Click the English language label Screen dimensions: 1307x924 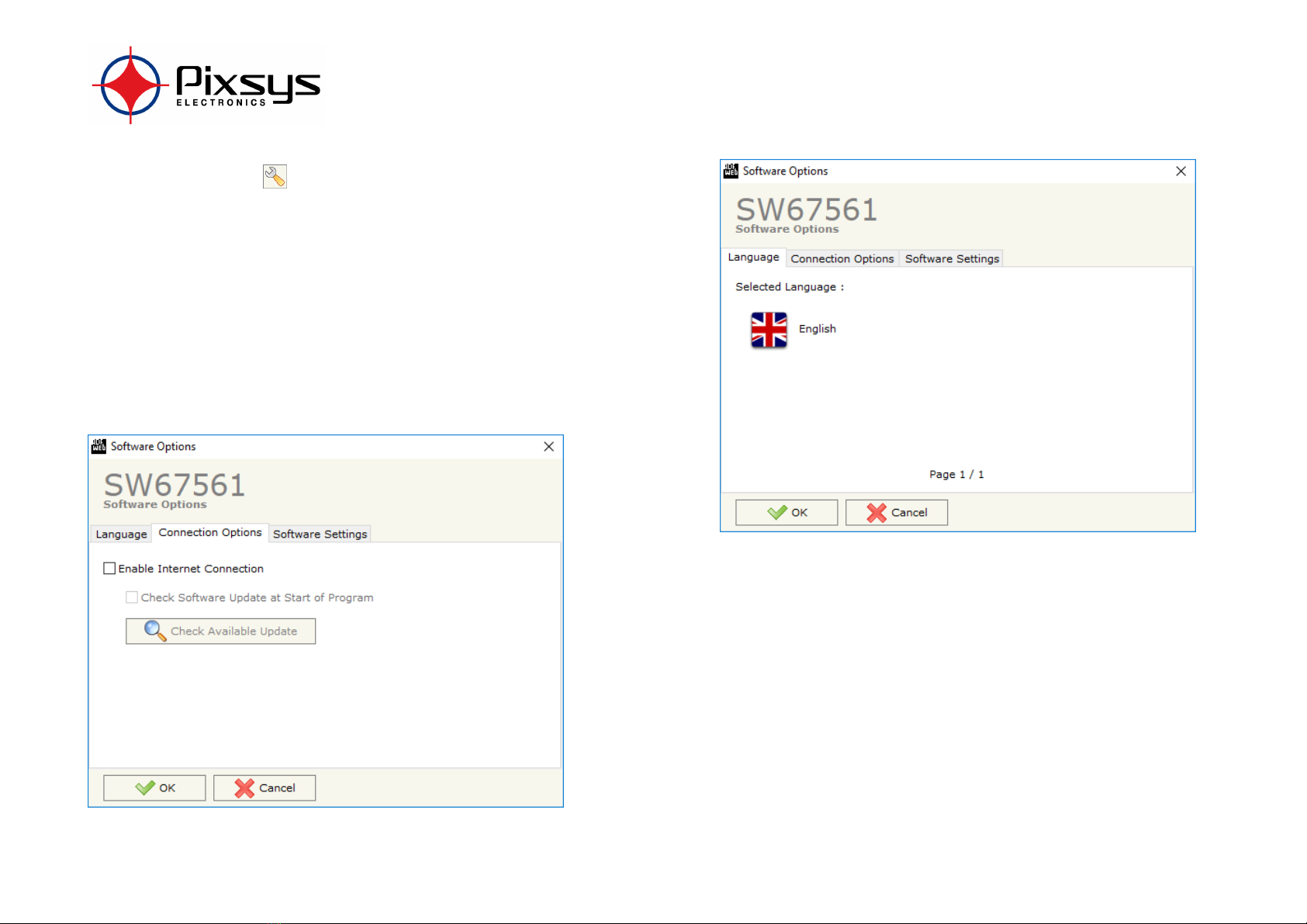coord(818,329)
